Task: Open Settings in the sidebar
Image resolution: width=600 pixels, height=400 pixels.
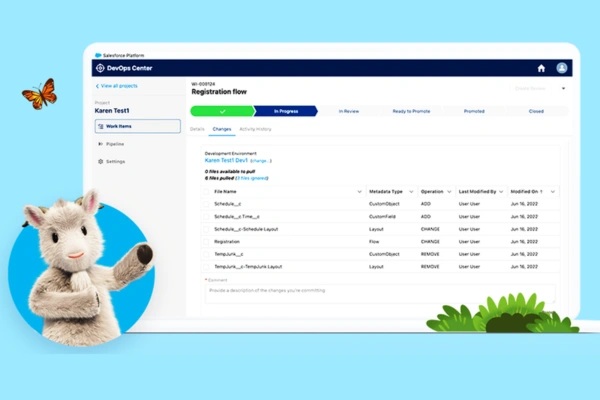Action: click(x=115, y=162)
